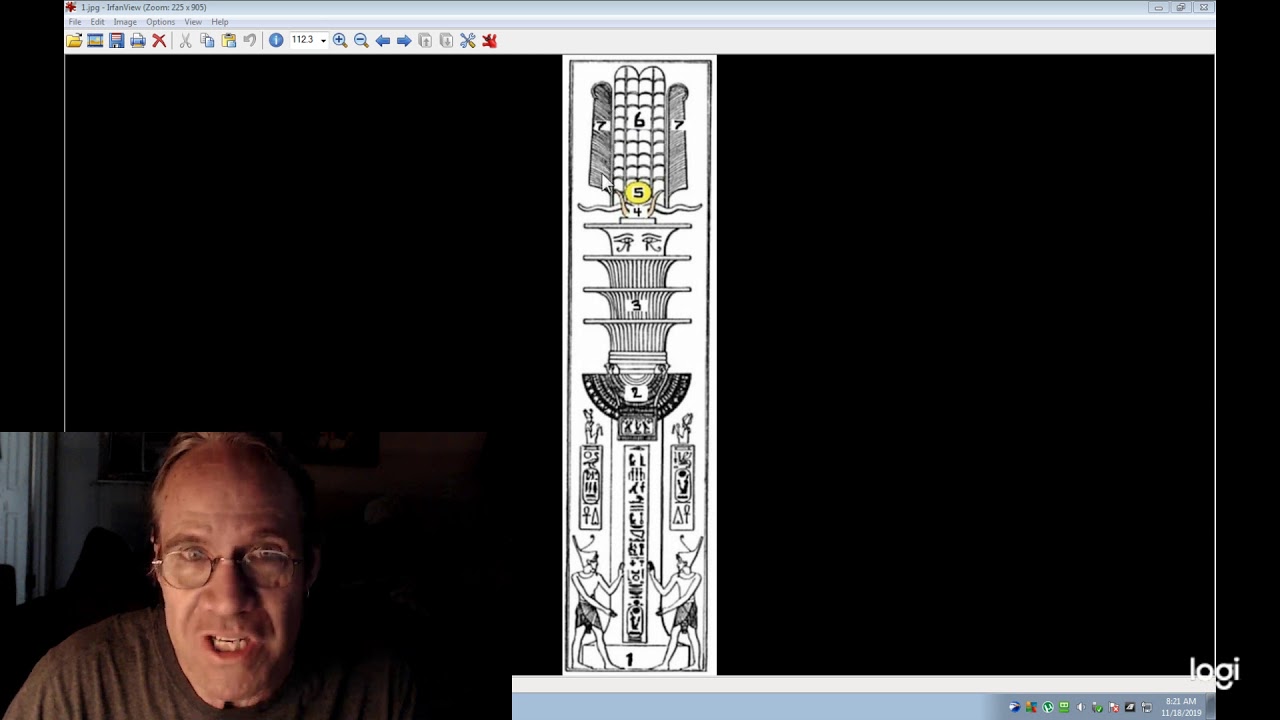Paste from clipboard icon

coord(229,40)
